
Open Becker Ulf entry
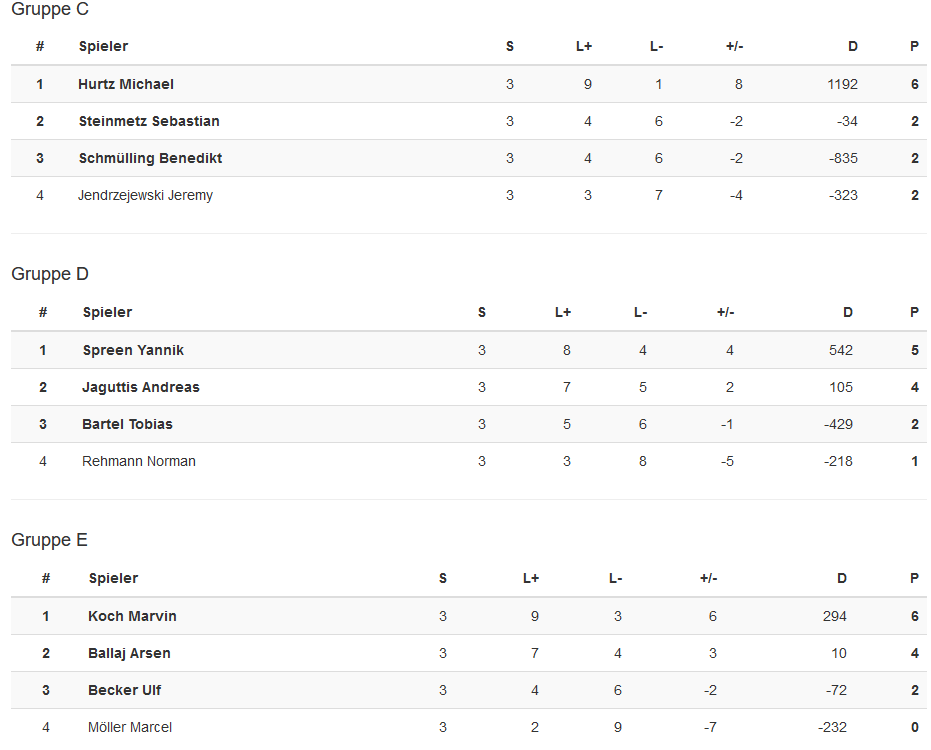pos(124,691)
